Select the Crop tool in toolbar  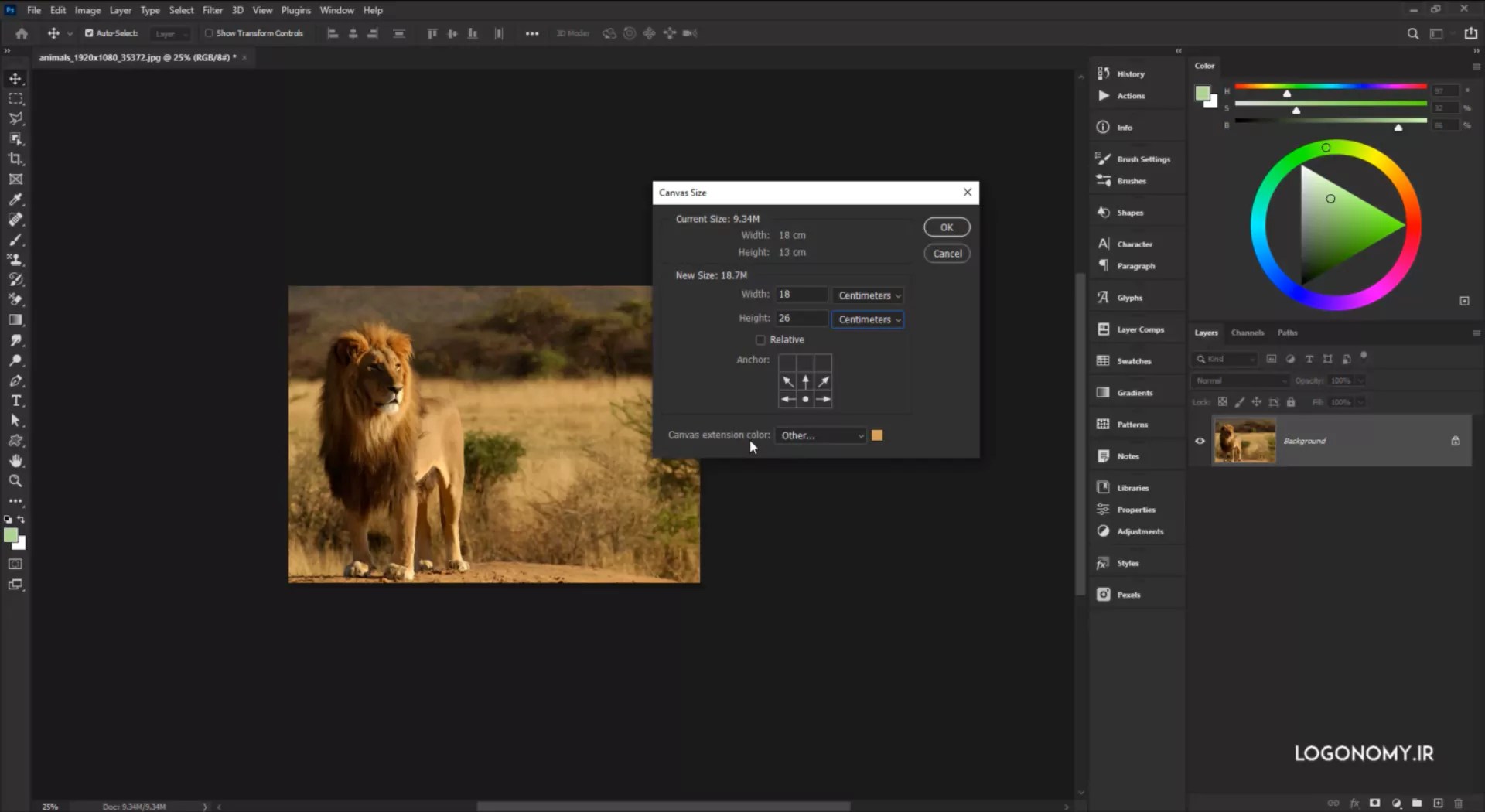point(15,159)
